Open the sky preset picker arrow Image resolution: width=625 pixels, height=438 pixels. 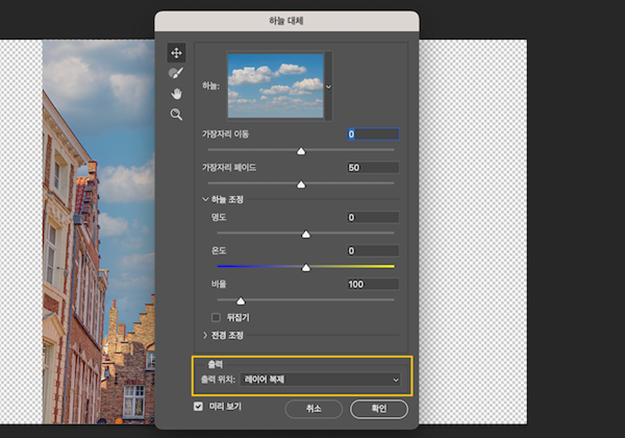coord(328,86)
